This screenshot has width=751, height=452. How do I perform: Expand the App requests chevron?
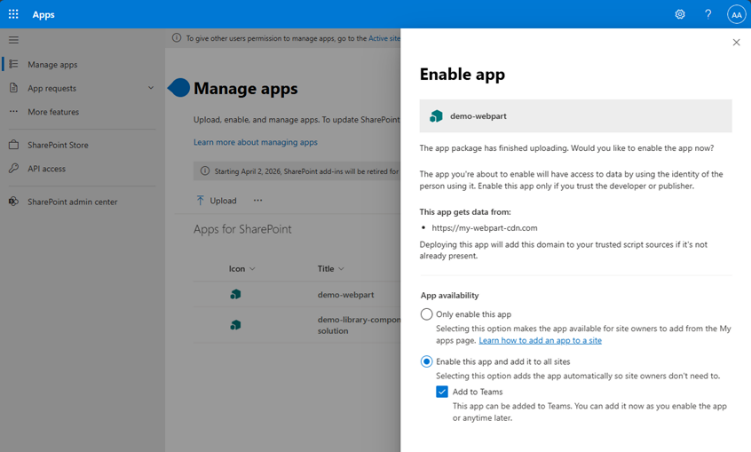[151, 88]
